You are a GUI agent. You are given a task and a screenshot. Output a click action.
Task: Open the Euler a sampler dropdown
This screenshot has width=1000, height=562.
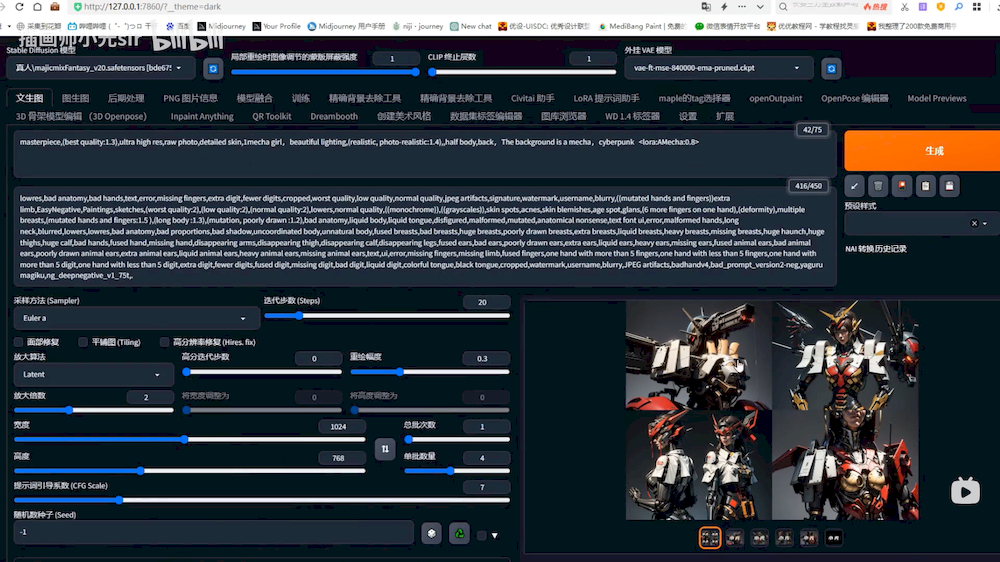click(x=136, y=318)
